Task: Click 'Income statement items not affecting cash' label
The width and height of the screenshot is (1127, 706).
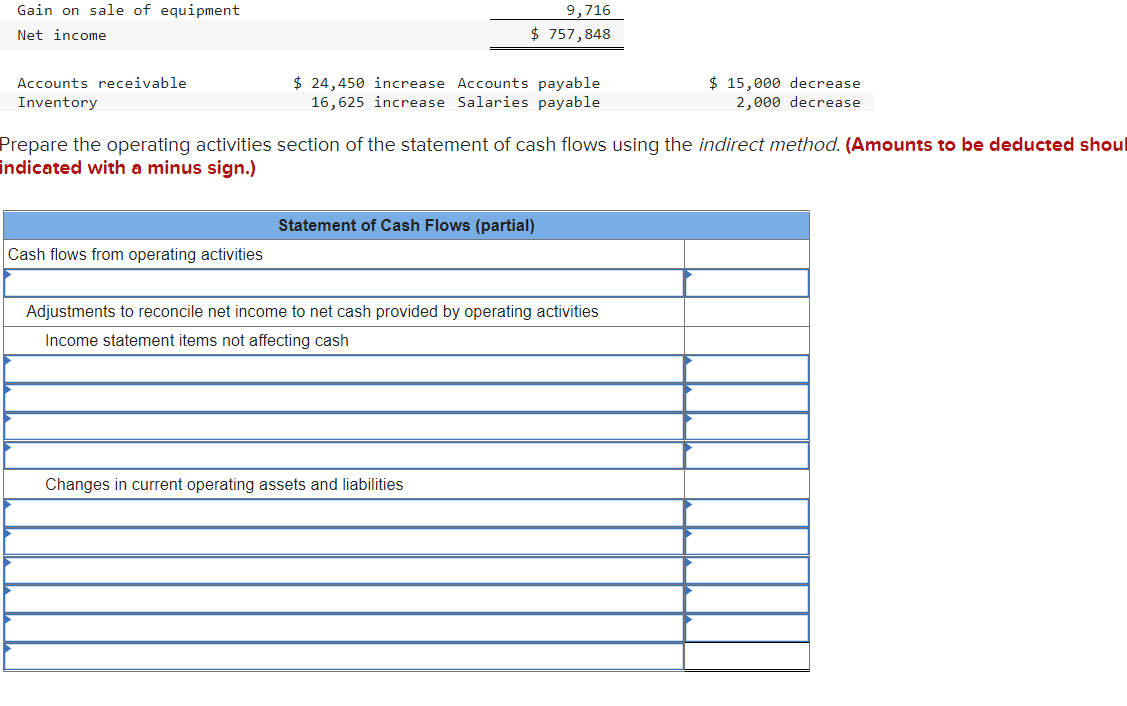Action: pos(196,340)
